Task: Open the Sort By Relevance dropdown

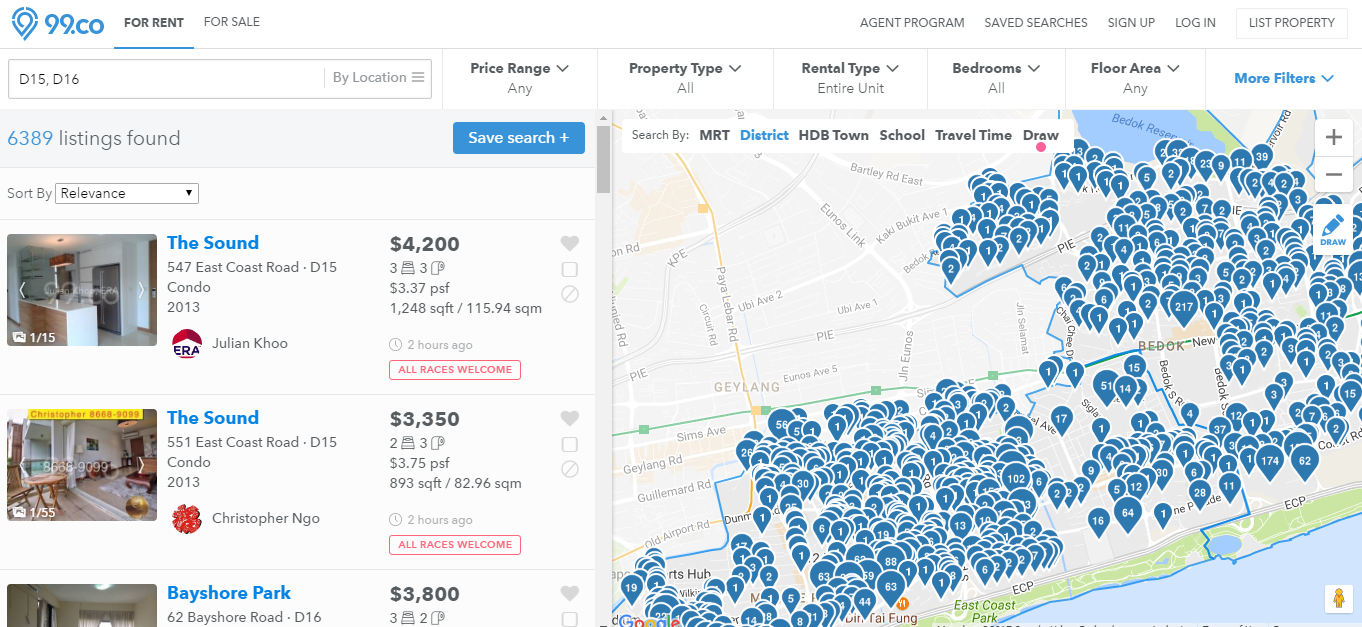Action: 127,193
